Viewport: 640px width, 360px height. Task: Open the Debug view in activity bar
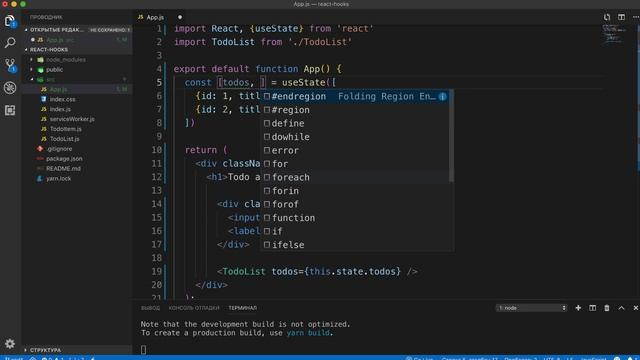point(10,87)
